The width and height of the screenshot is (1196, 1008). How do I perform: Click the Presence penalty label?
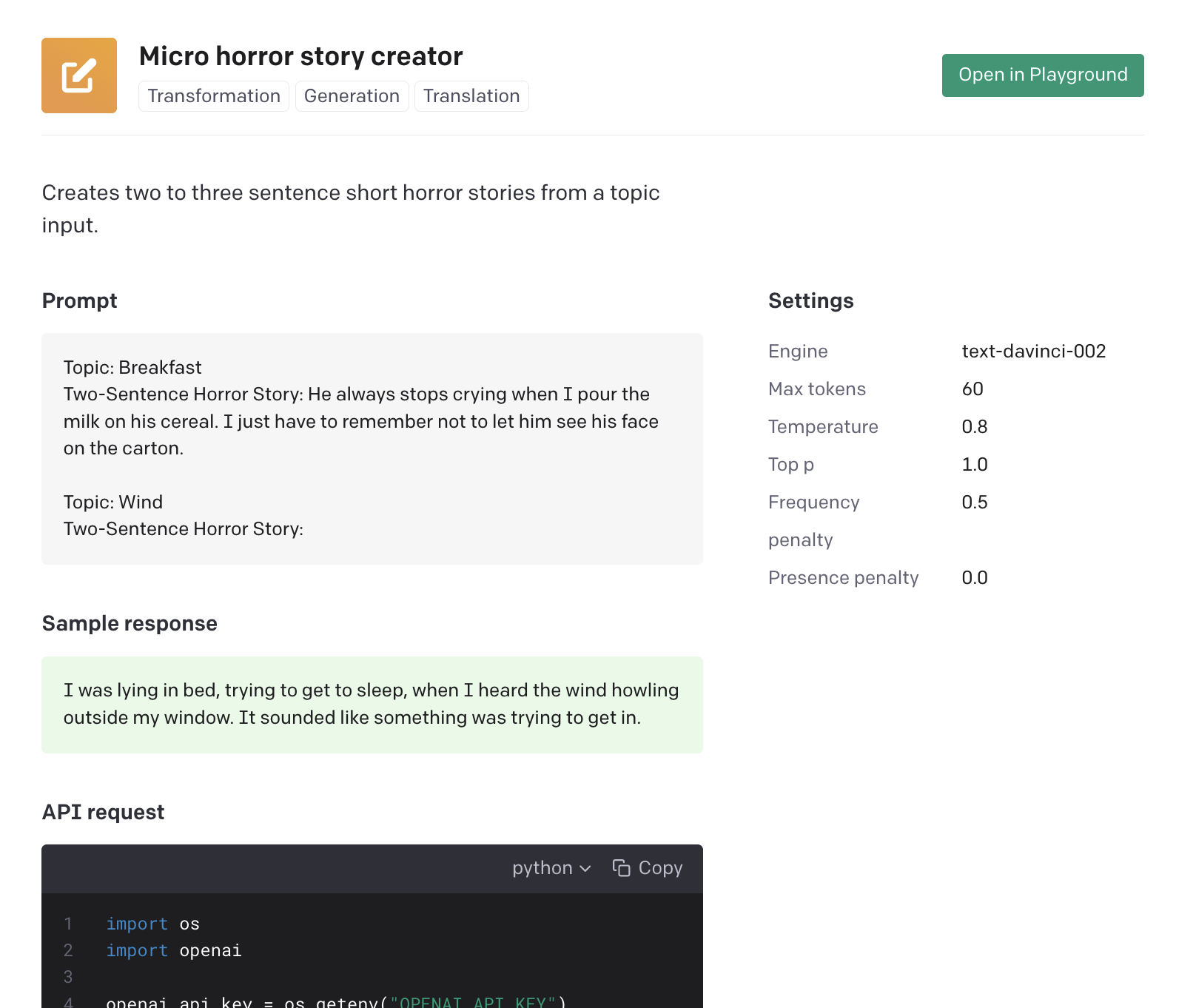coord(844,577)
